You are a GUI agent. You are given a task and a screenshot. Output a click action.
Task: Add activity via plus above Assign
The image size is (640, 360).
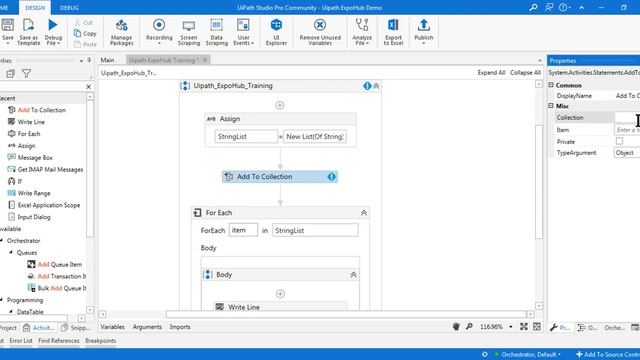tap(280, 105)
